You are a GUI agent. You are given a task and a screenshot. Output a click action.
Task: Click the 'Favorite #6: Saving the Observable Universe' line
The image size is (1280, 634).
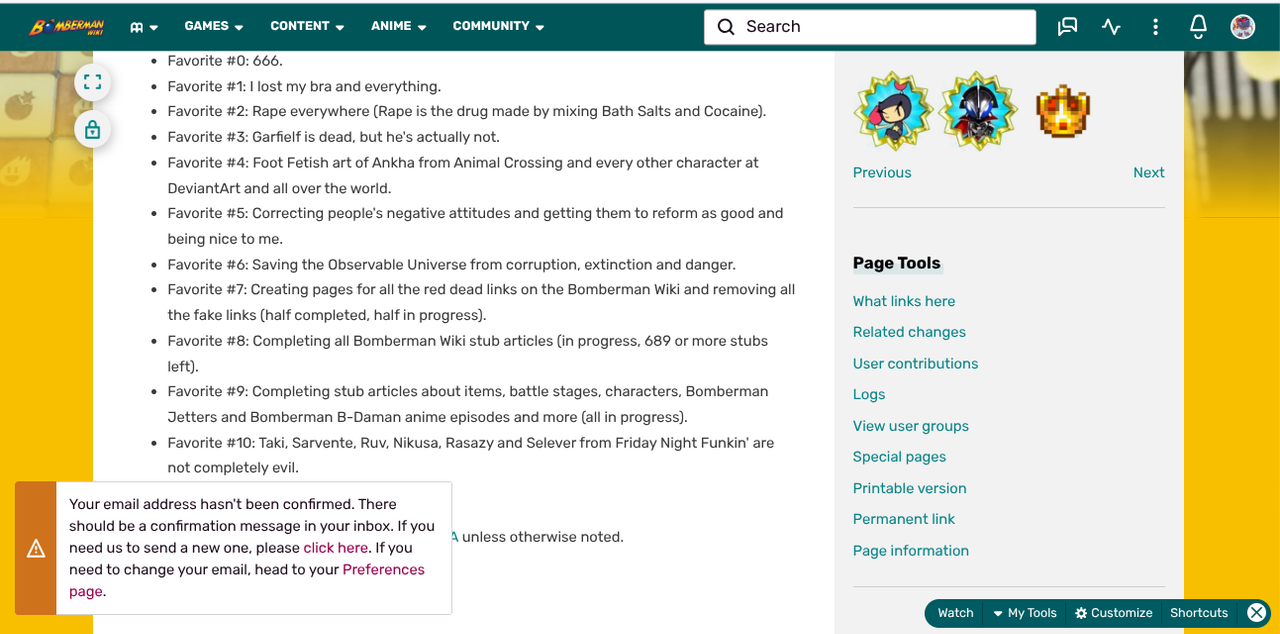point(451,264)
